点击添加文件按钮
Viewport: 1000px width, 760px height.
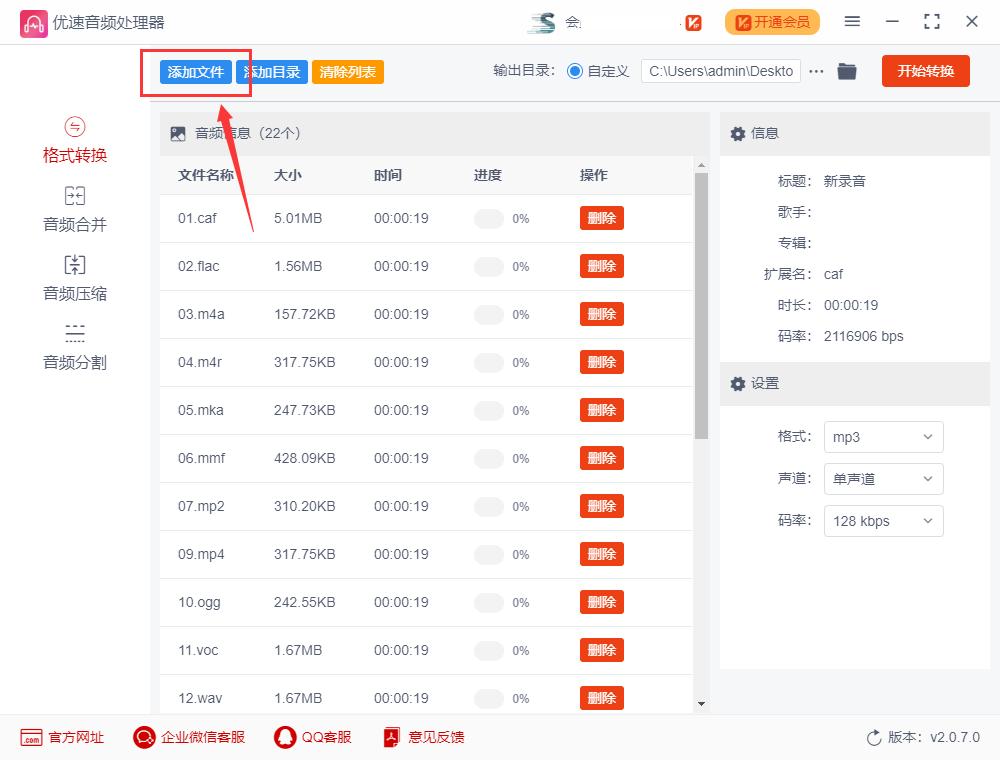click(194, 71)
